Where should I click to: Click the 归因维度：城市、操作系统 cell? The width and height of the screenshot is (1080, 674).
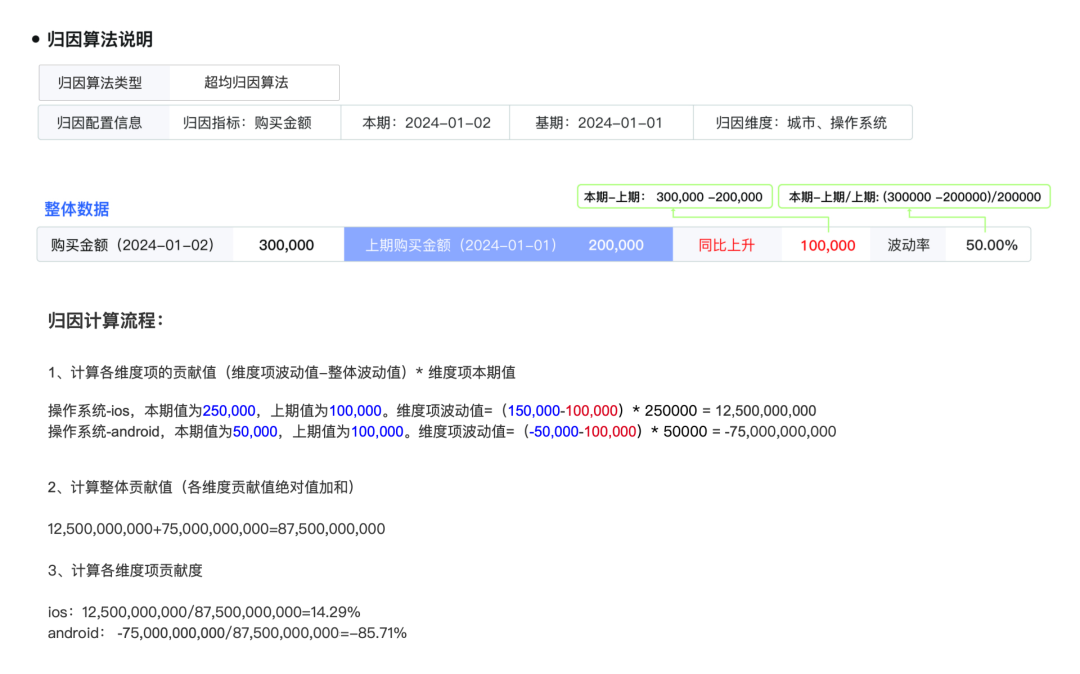coord(803,123)
